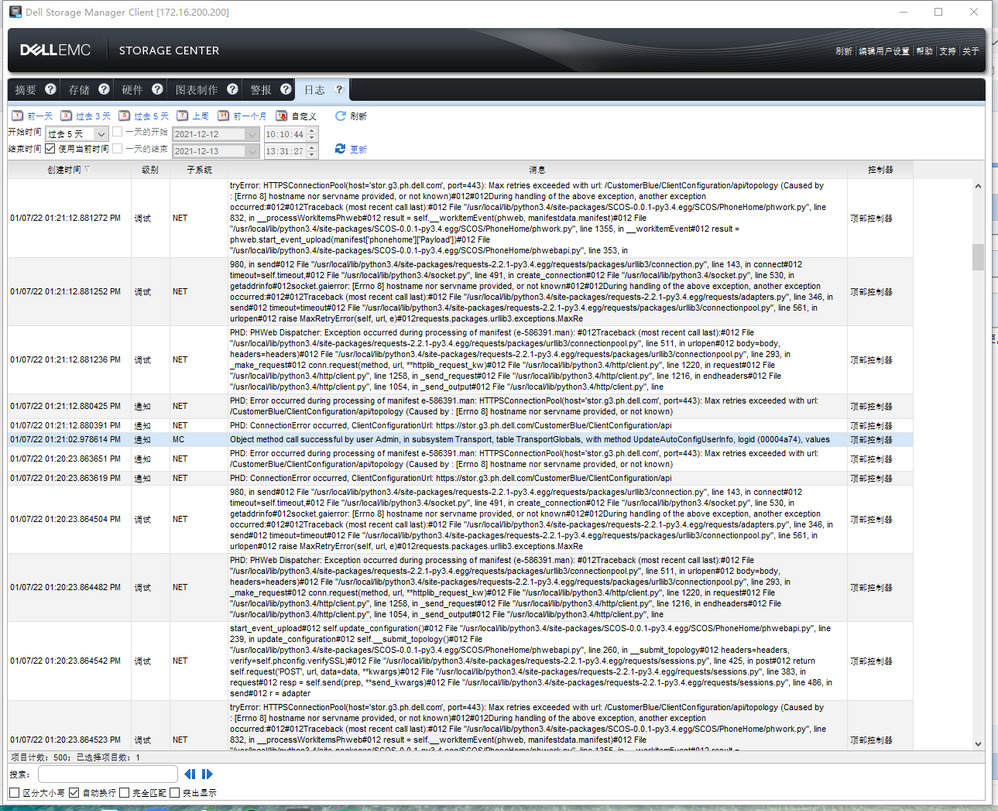Click the 创建时间 sort arrow indicator

pyautogui.click(x=87, y=169)
